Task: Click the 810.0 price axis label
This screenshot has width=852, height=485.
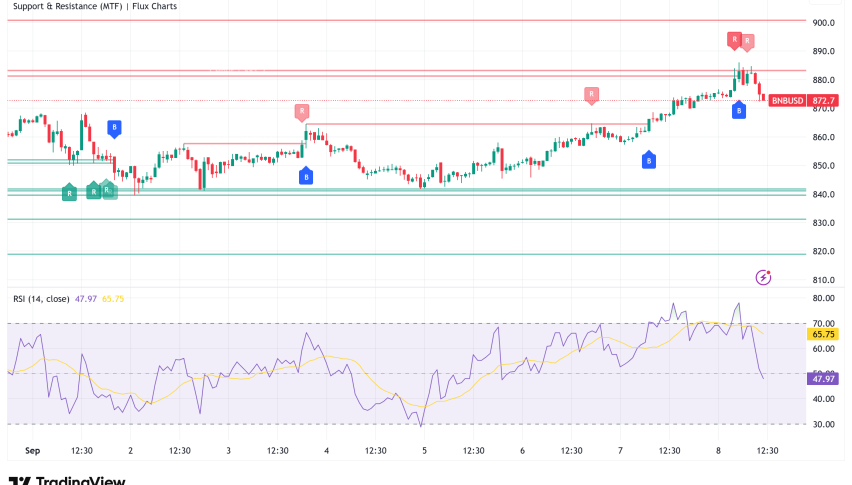Action: click(x=823, y=280)
